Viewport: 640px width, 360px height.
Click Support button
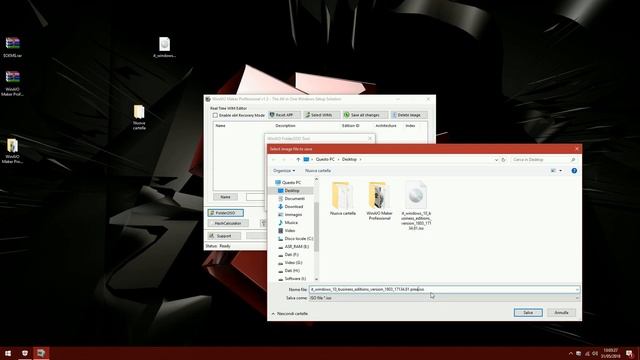pos(224,236)
